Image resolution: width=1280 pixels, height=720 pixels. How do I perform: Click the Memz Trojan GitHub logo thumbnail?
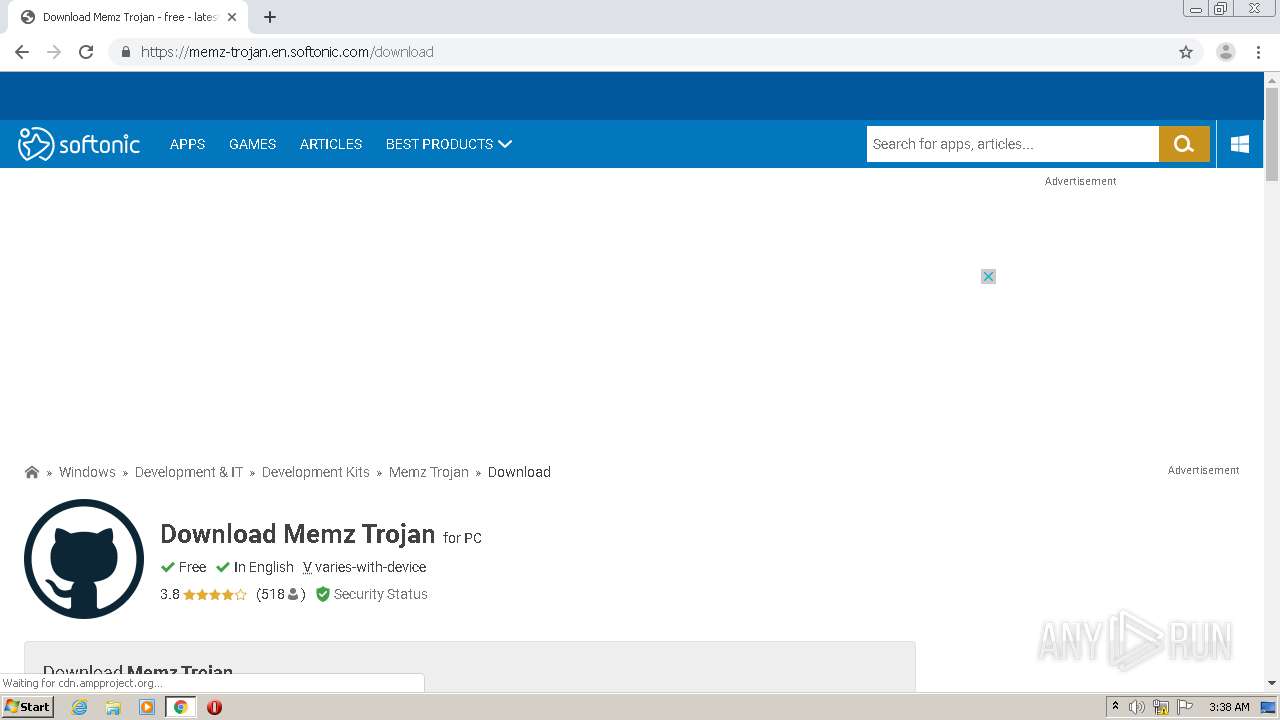click(x=84, y=559)
